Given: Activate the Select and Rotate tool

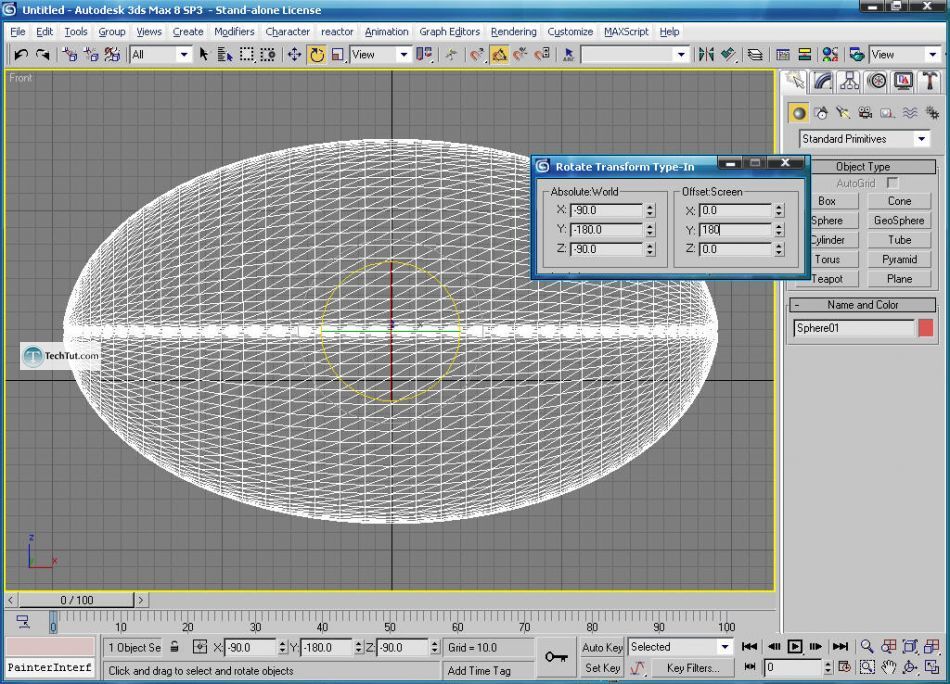Looking at the screenshot, I should point(316,55).
